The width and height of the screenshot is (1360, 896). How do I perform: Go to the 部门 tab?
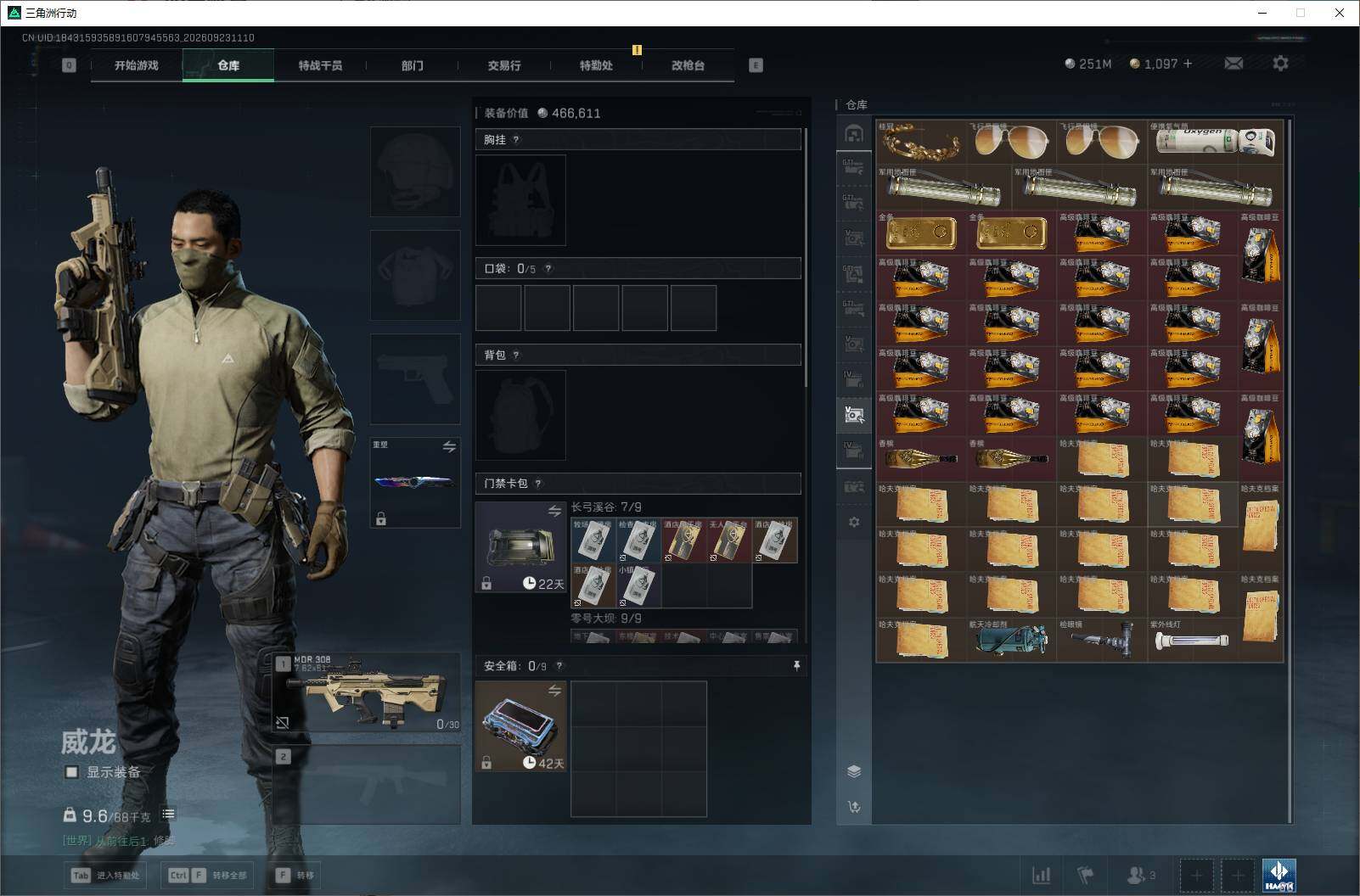point(413,65)
